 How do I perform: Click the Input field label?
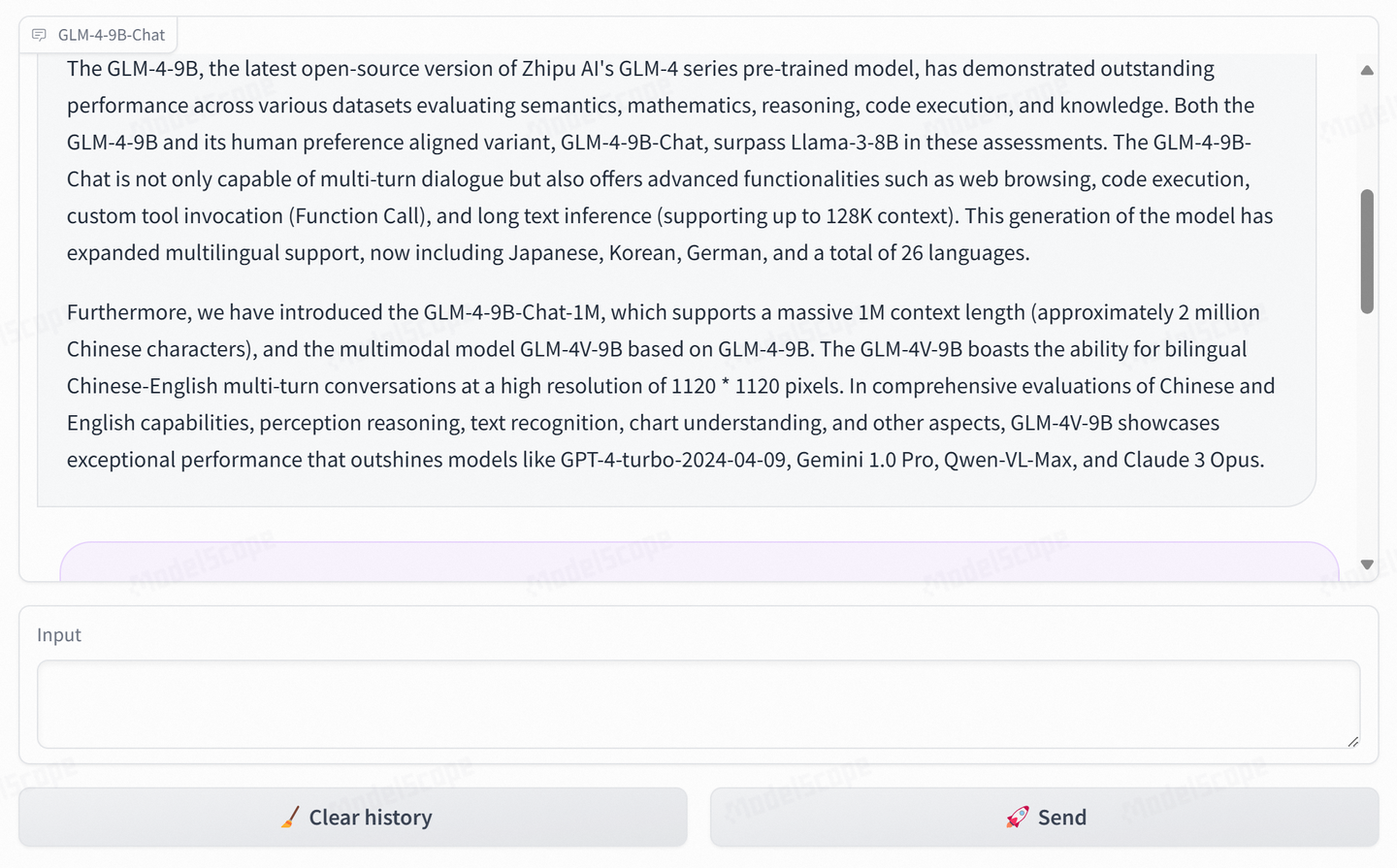[x=58, y=634]
